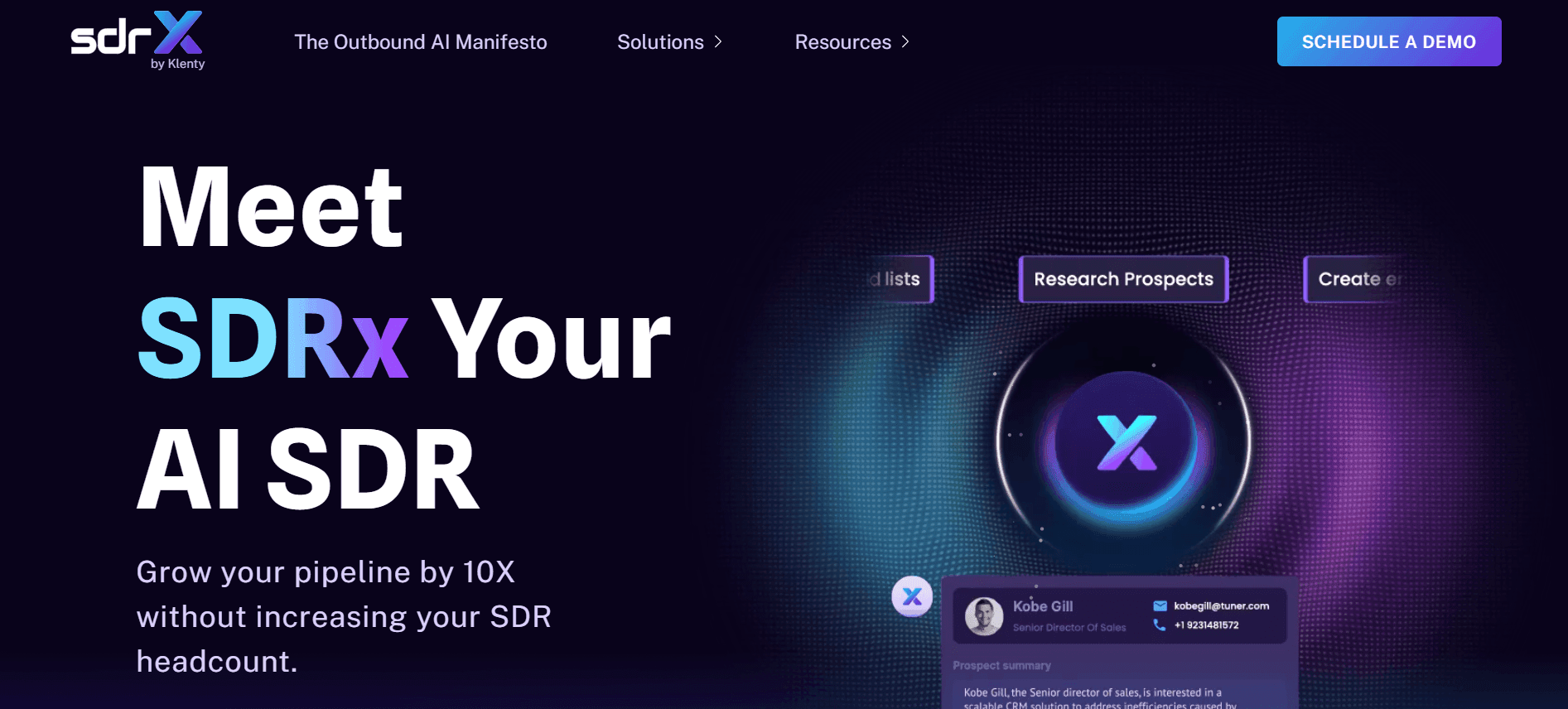The image size is (1568, 709).
Task: Click the partially visible 'lists' chip
Action: [x=899, y=279]
